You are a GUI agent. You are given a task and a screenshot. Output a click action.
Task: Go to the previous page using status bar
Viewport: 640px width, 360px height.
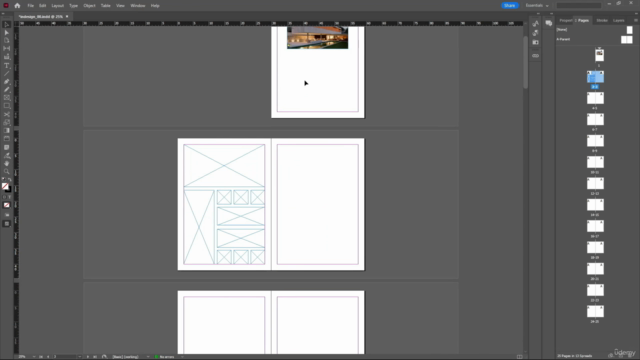(48, 357)
